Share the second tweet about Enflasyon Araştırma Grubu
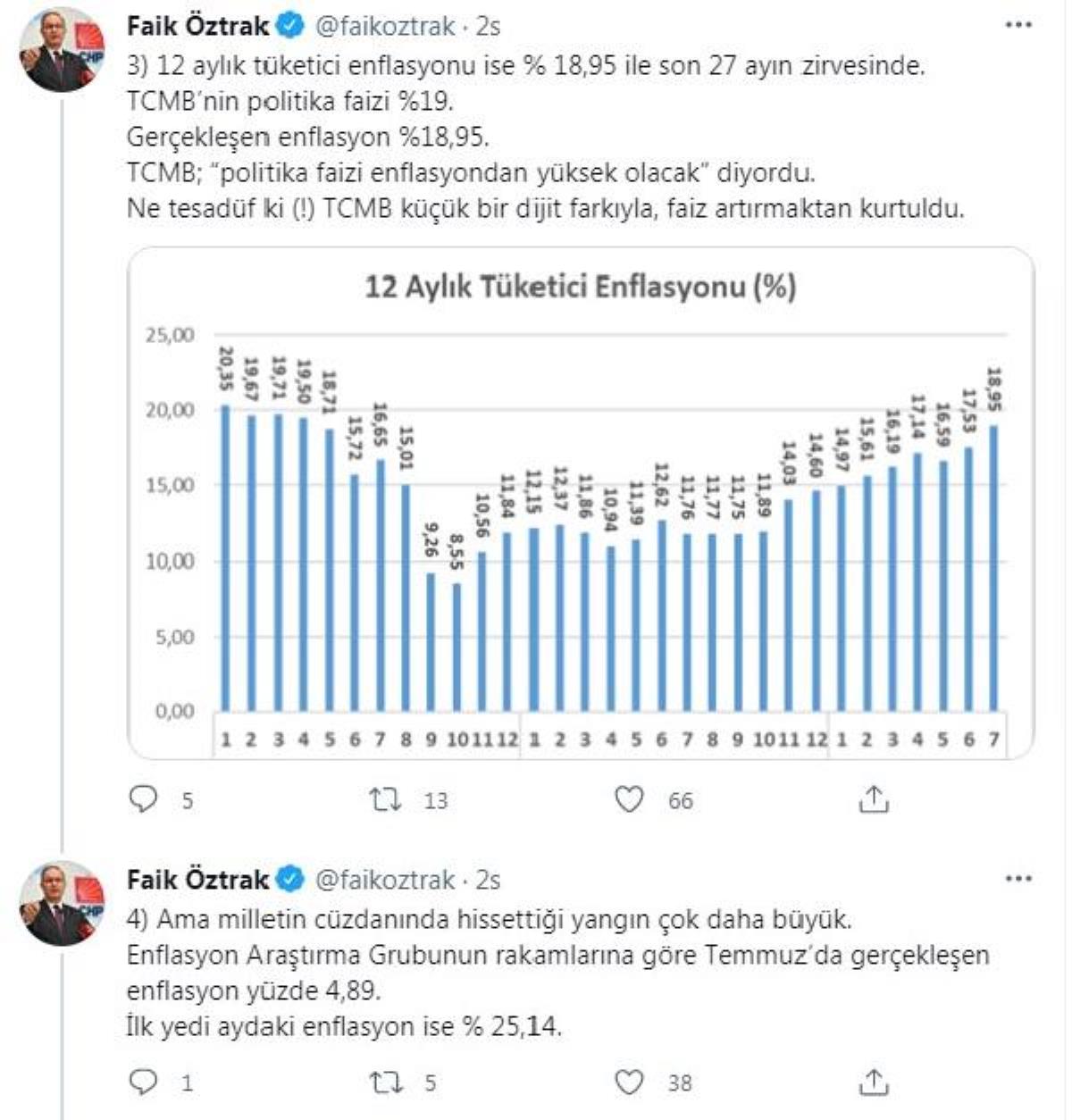The height and width of the screenshot is (1120, 1072). (873, 1082)
